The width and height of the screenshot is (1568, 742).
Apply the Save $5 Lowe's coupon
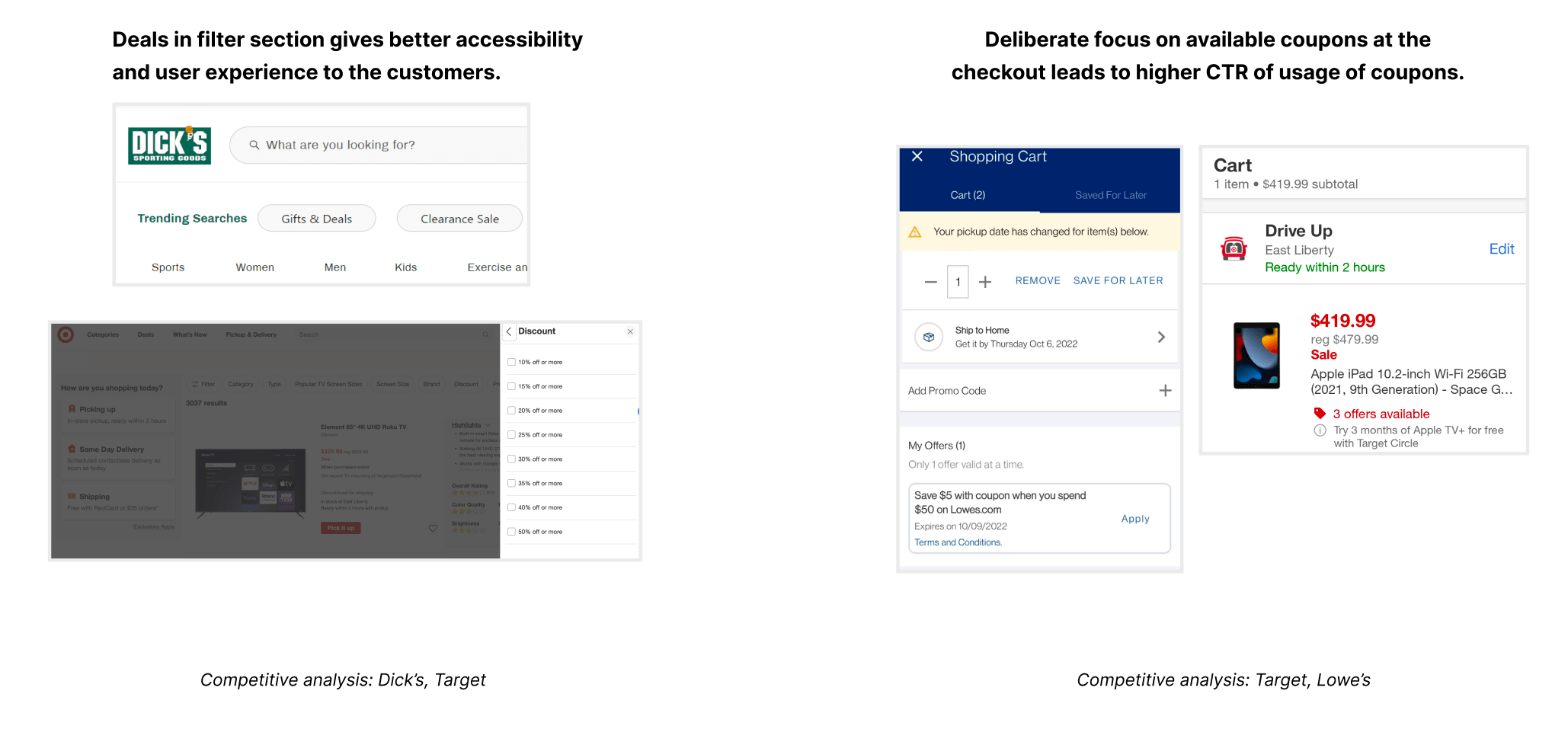click(x=1135, y=519)
